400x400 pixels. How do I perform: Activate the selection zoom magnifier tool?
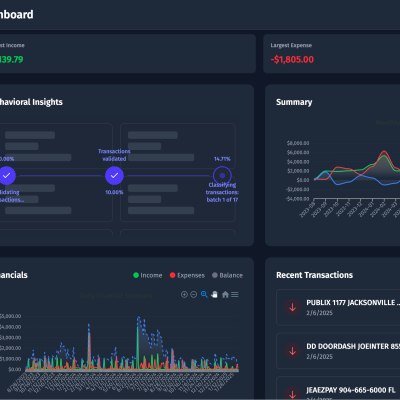point(204,294)
